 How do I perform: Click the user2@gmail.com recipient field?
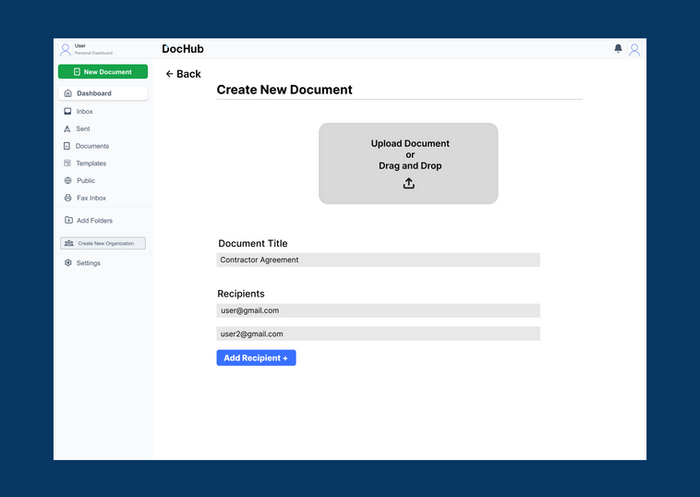pyautogui.click(x=378, y=334)
